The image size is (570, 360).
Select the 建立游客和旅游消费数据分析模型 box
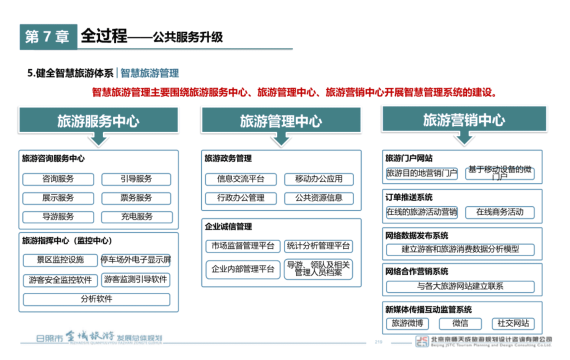(x=460, y=250)
